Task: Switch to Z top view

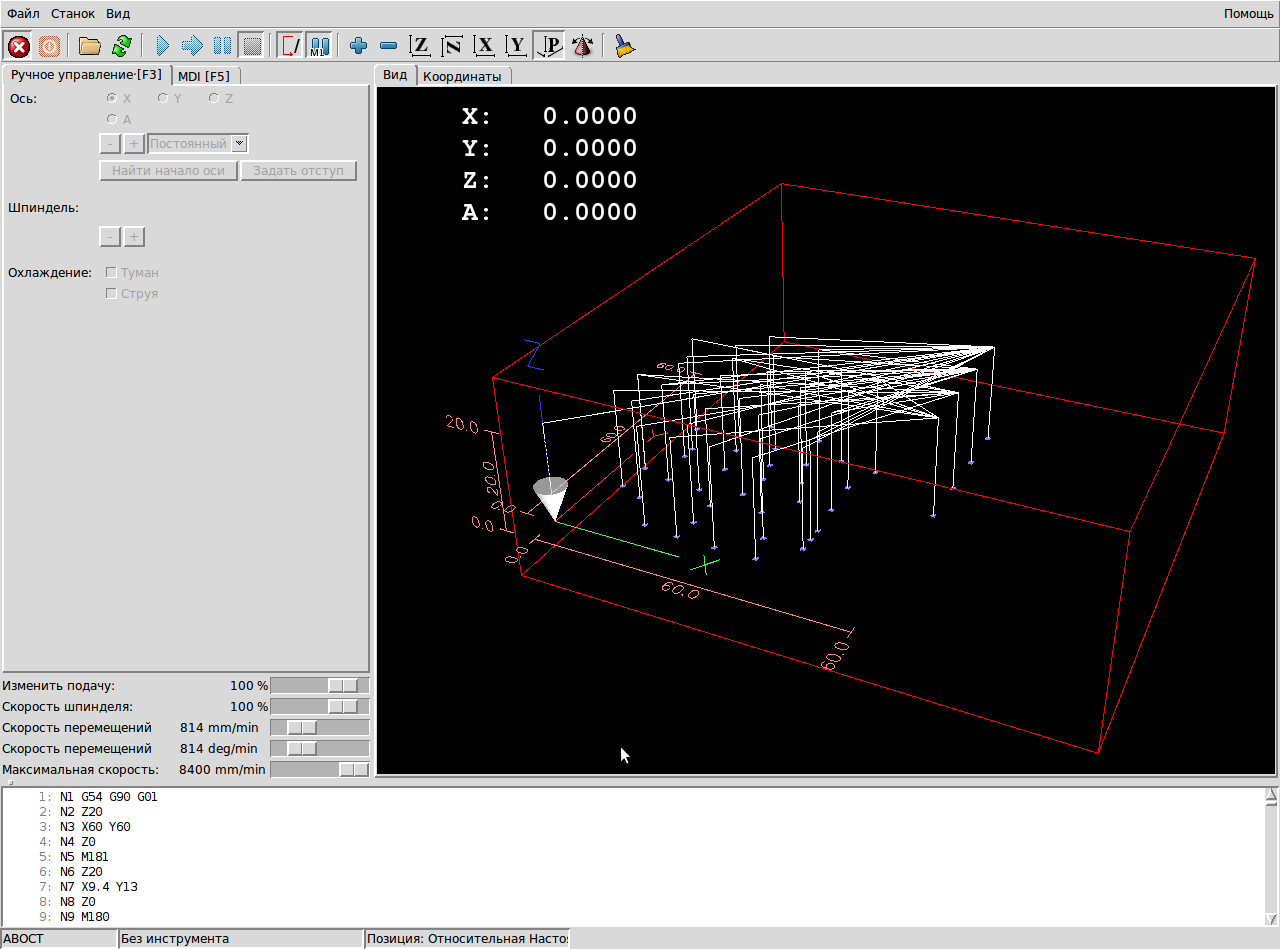Action: pyautogui.click(x=421, y=46)
